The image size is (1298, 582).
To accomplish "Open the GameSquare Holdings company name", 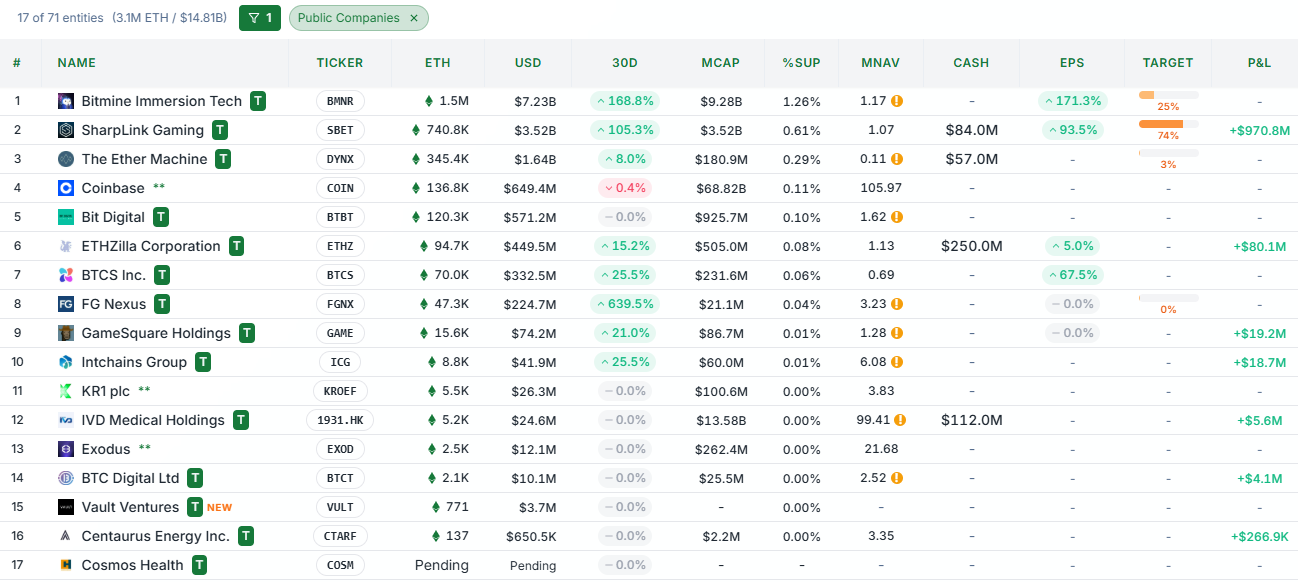I will pyautogui.click(x=156, y=333).
